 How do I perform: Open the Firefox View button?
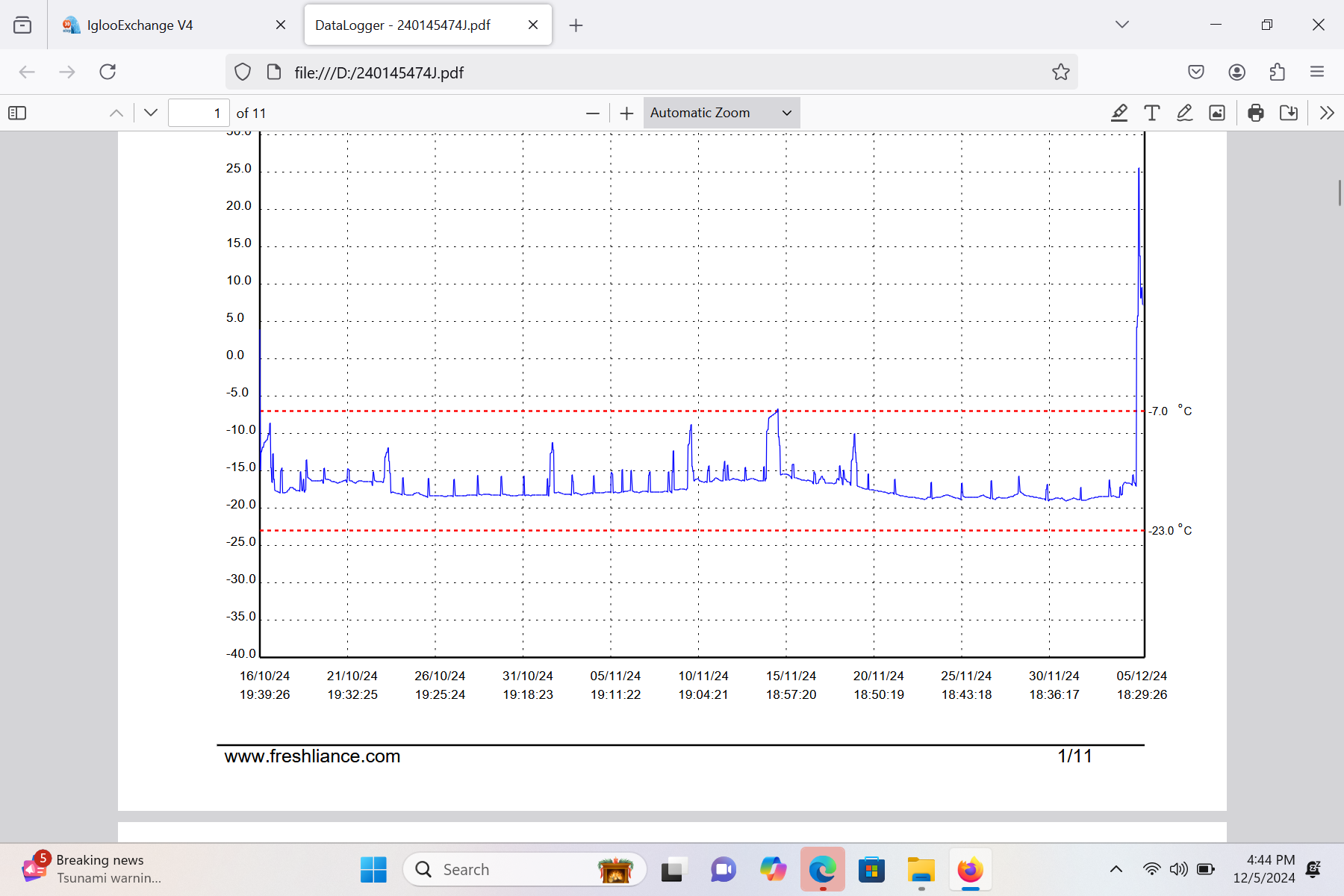(x=22, y=25)
